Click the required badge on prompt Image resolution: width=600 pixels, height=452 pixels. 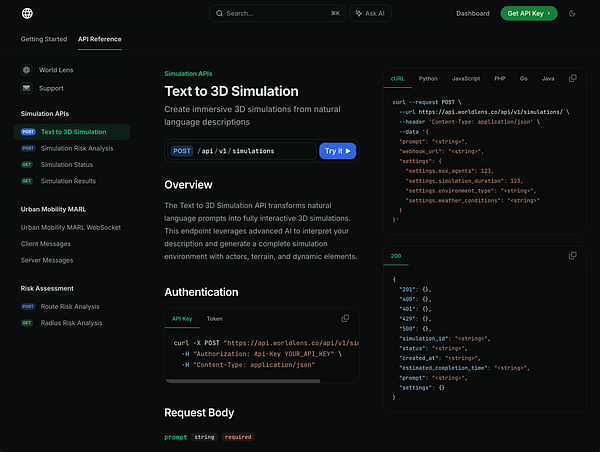(x=238, y=437)
